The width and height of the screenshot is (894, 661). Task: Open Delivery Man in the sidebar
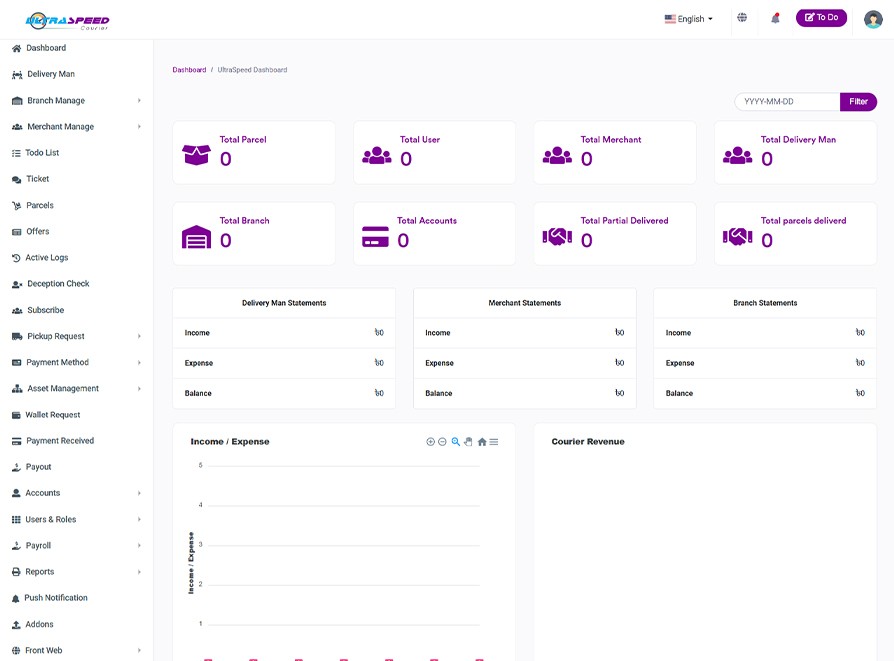pyautogui.click(x=50, y=74)
